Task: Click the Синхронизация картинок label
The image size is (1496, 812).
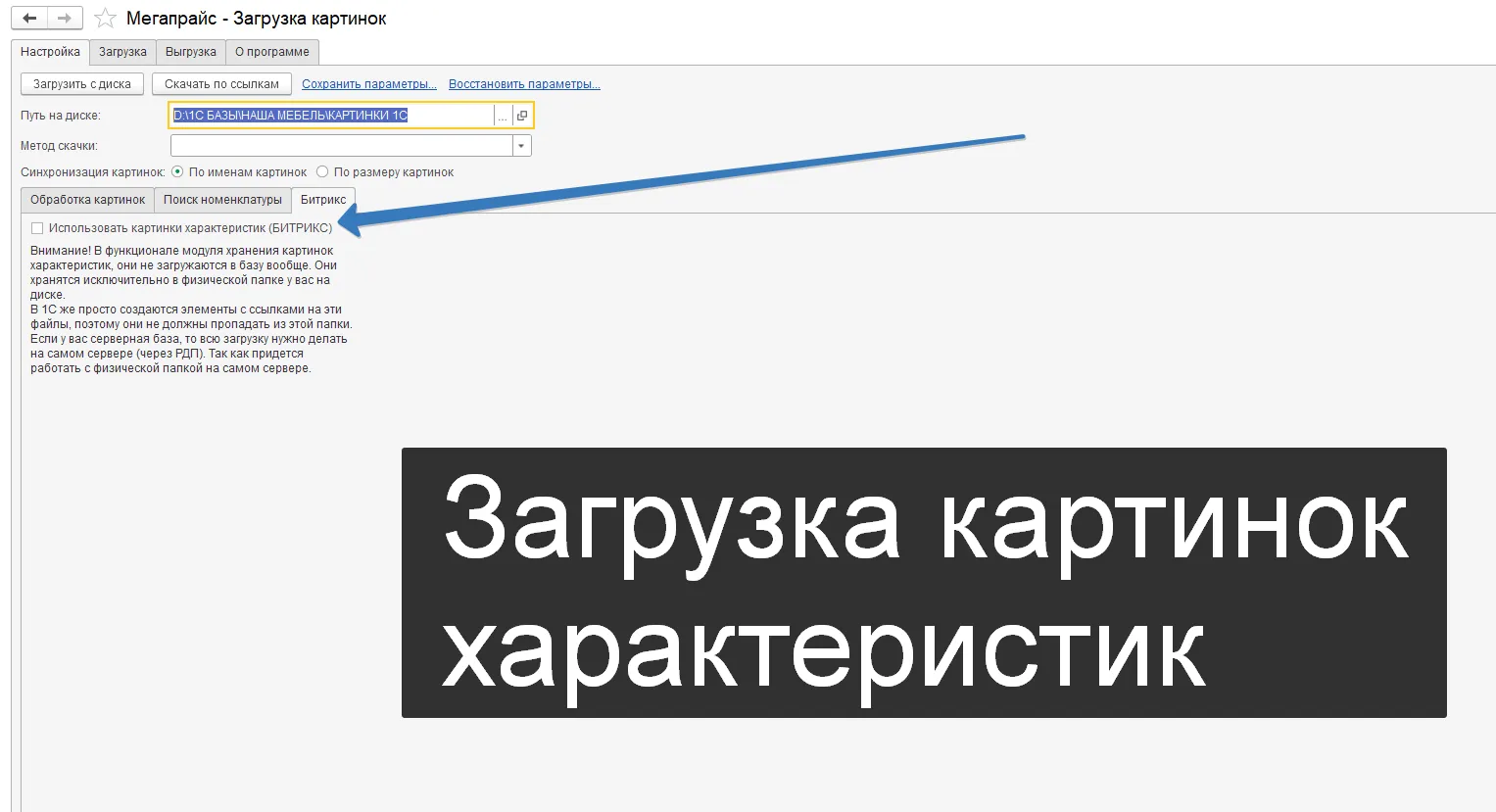Action: click(93, 172)
